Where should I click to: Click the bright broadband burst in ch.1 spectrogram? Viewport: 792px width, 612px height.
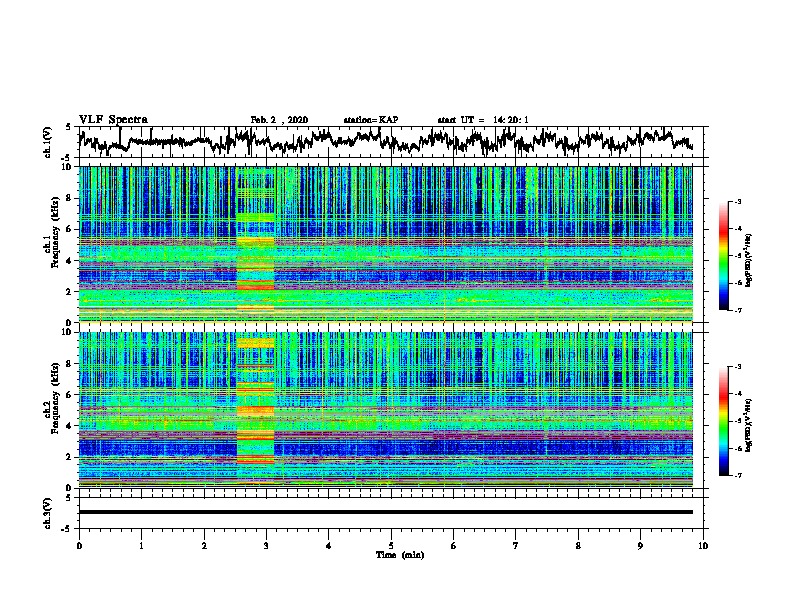coord(256,244)
